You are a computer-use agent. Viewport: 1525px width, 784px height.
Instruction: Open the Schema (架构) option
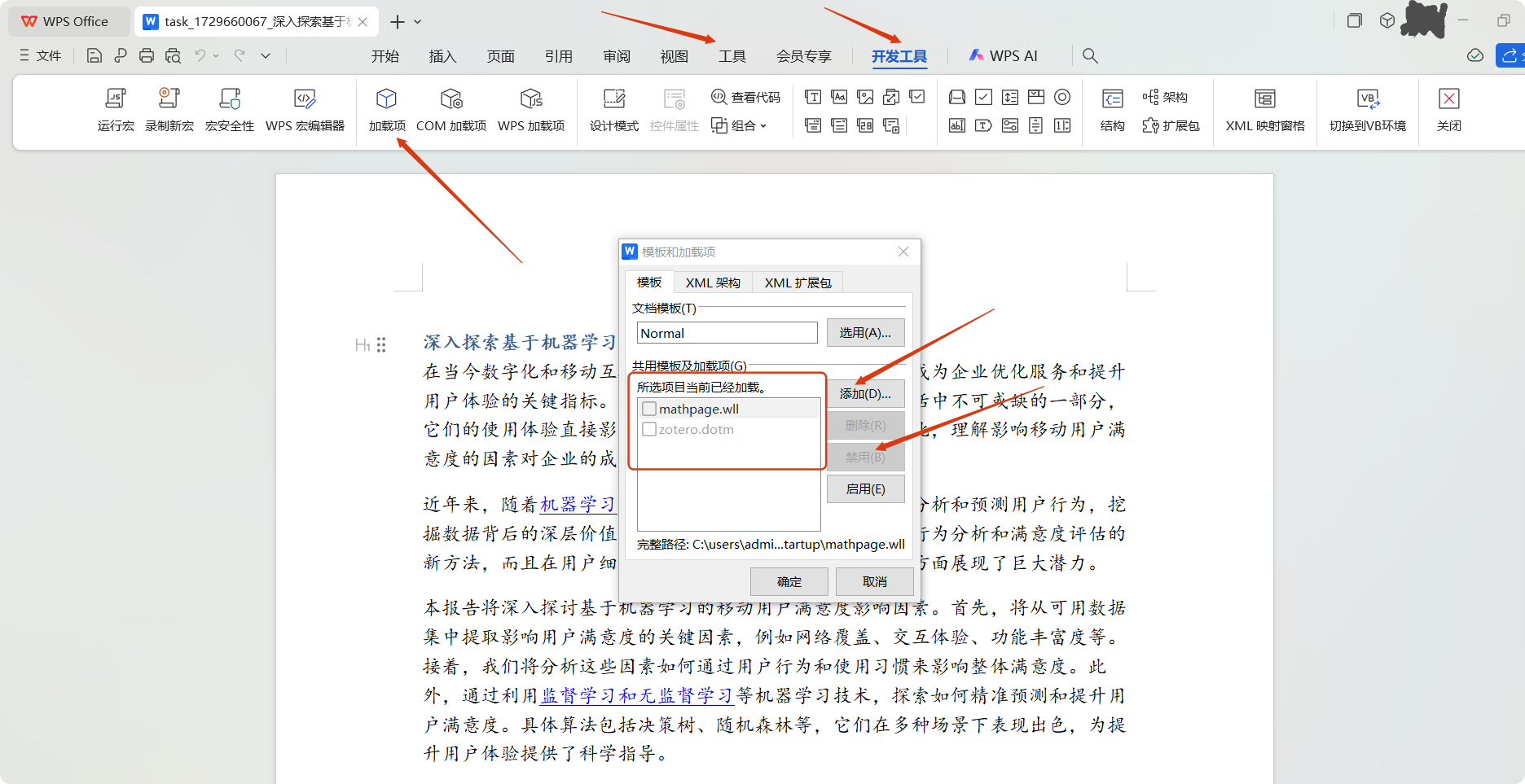pyautogui.click(x=1165, y=97)
